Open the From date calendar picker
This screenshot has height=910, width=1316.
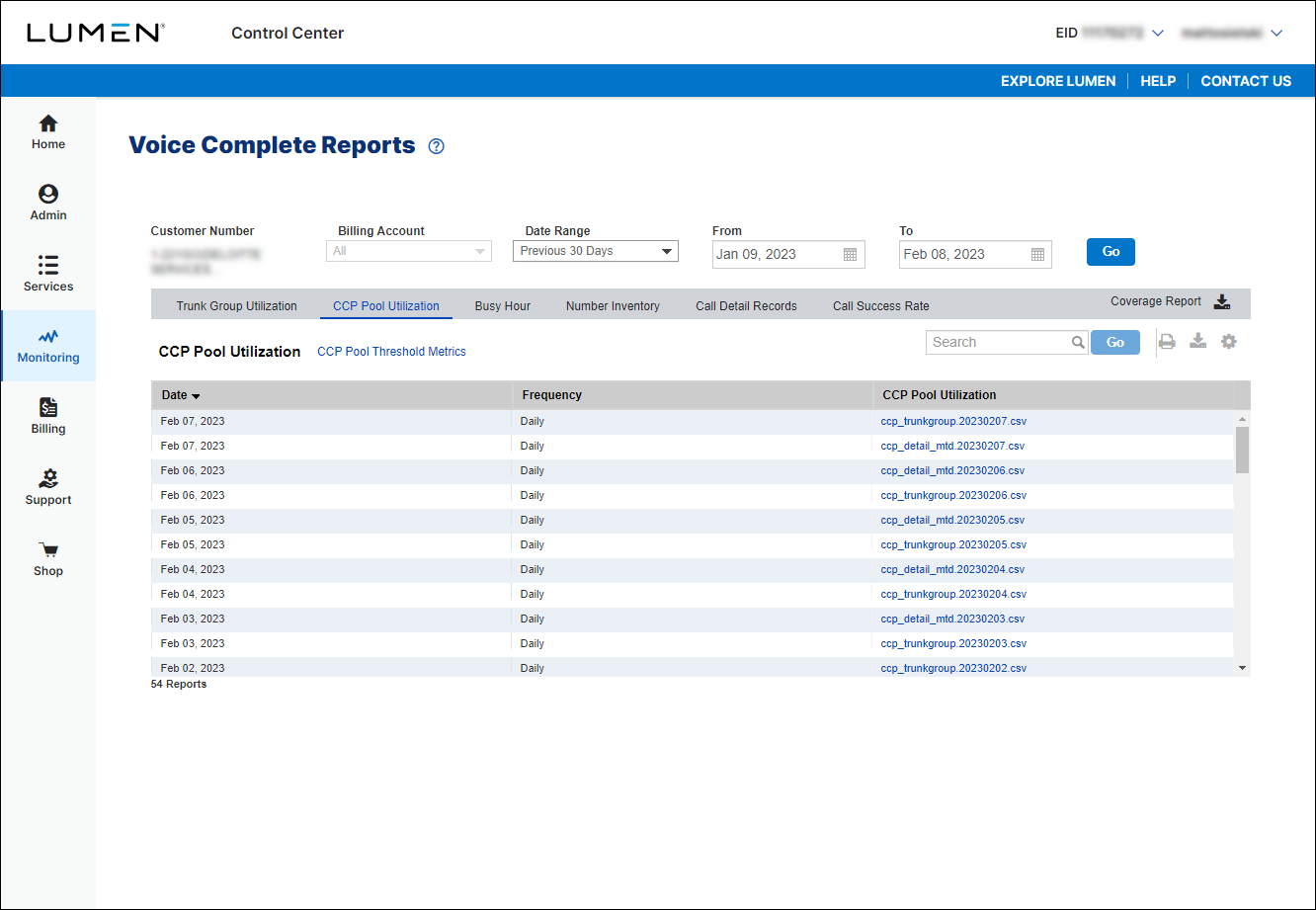(850, 255)
